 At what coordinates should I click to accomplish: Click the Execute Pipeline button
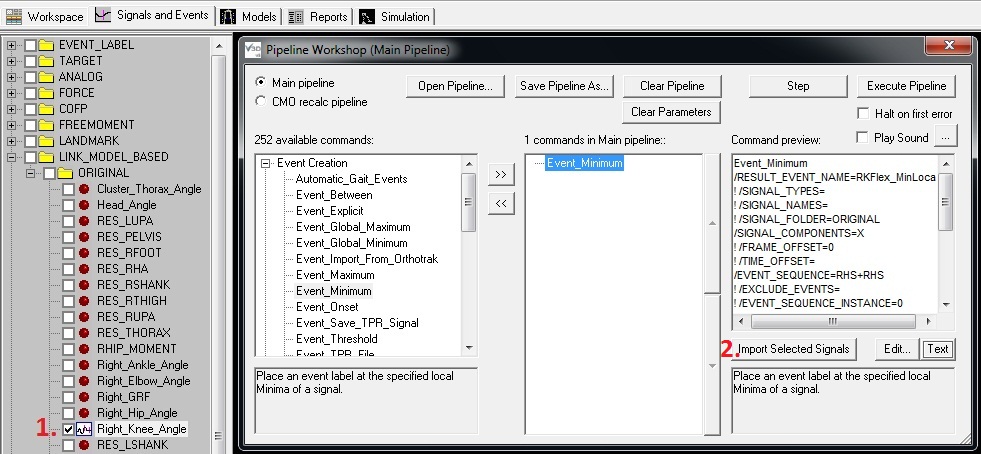click(x=906, y=86)
